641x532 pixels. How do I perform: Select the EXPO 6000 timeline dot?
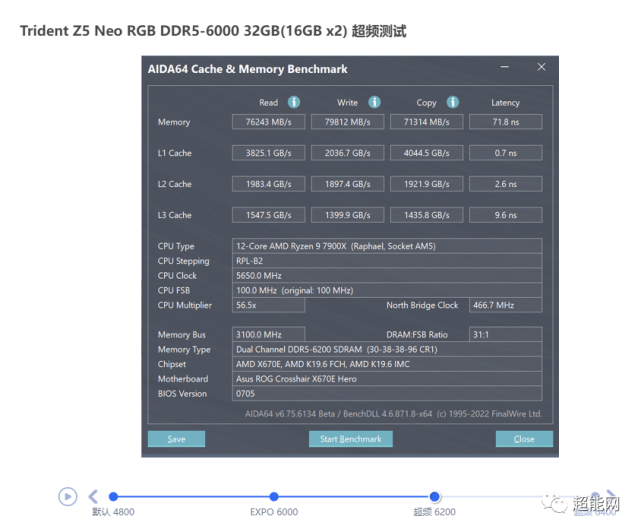pos(274,497)
